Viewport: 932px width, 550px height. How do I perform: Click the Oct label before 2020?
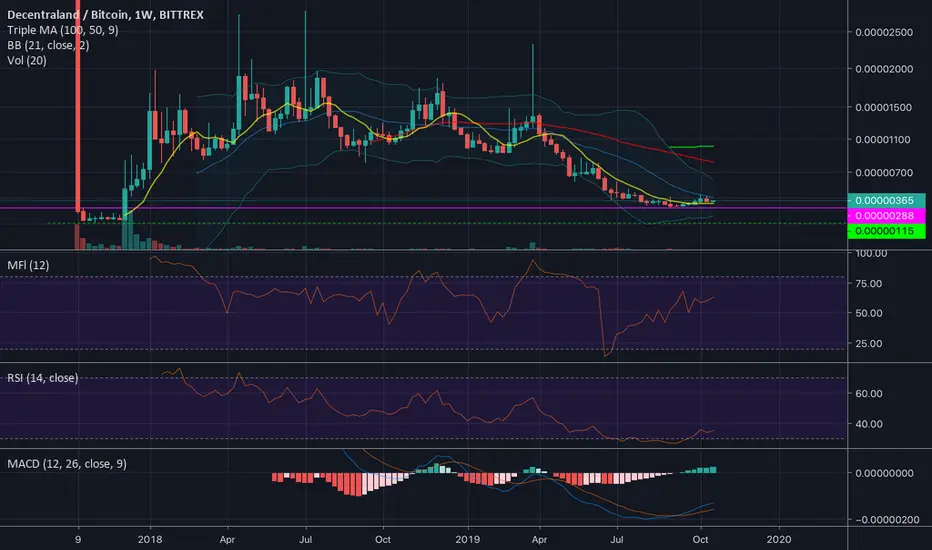click(700, 539)
